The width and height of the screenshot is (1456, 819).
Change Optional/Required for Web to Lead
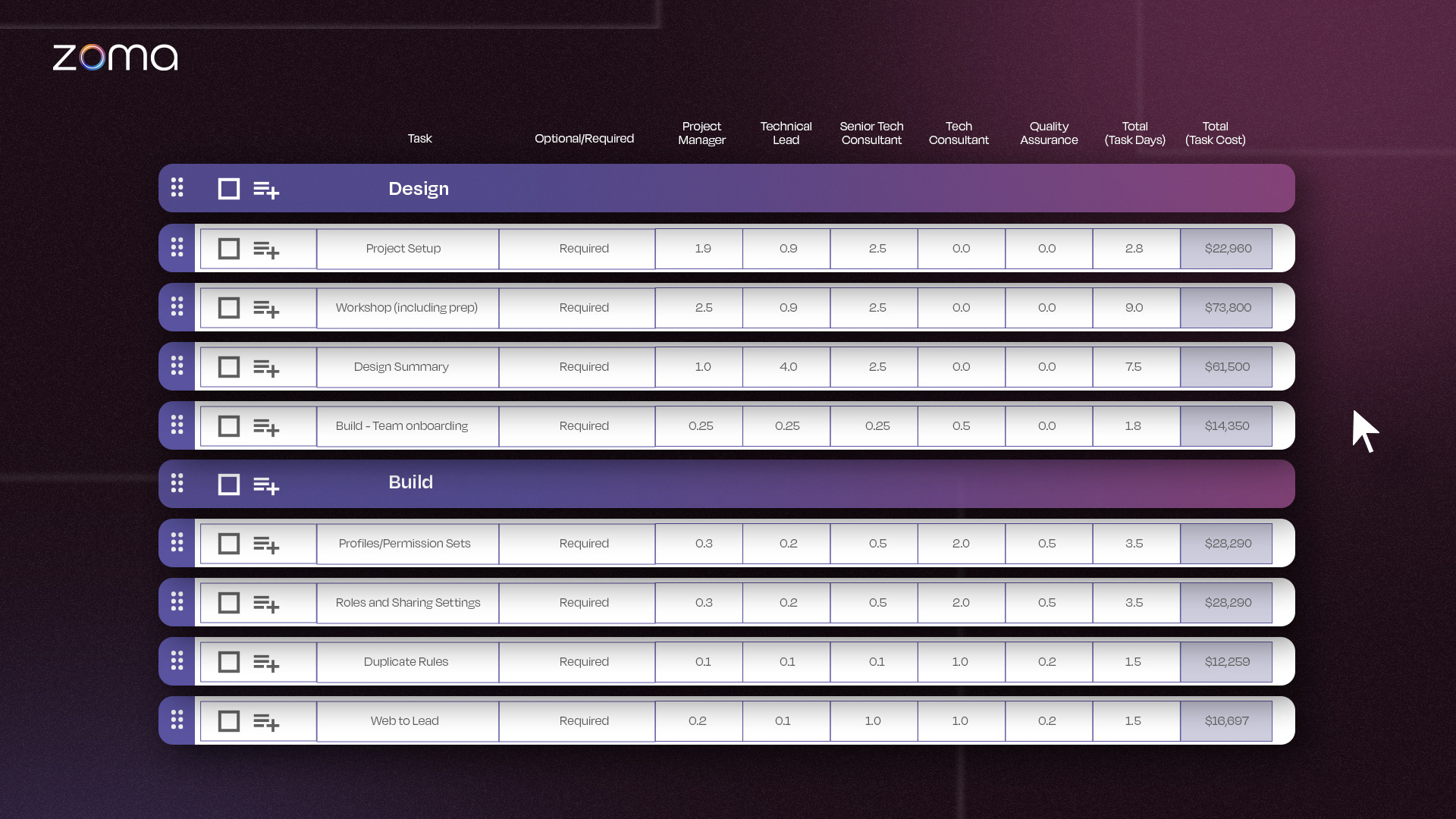pyautogui.click(x=584, y=721)
